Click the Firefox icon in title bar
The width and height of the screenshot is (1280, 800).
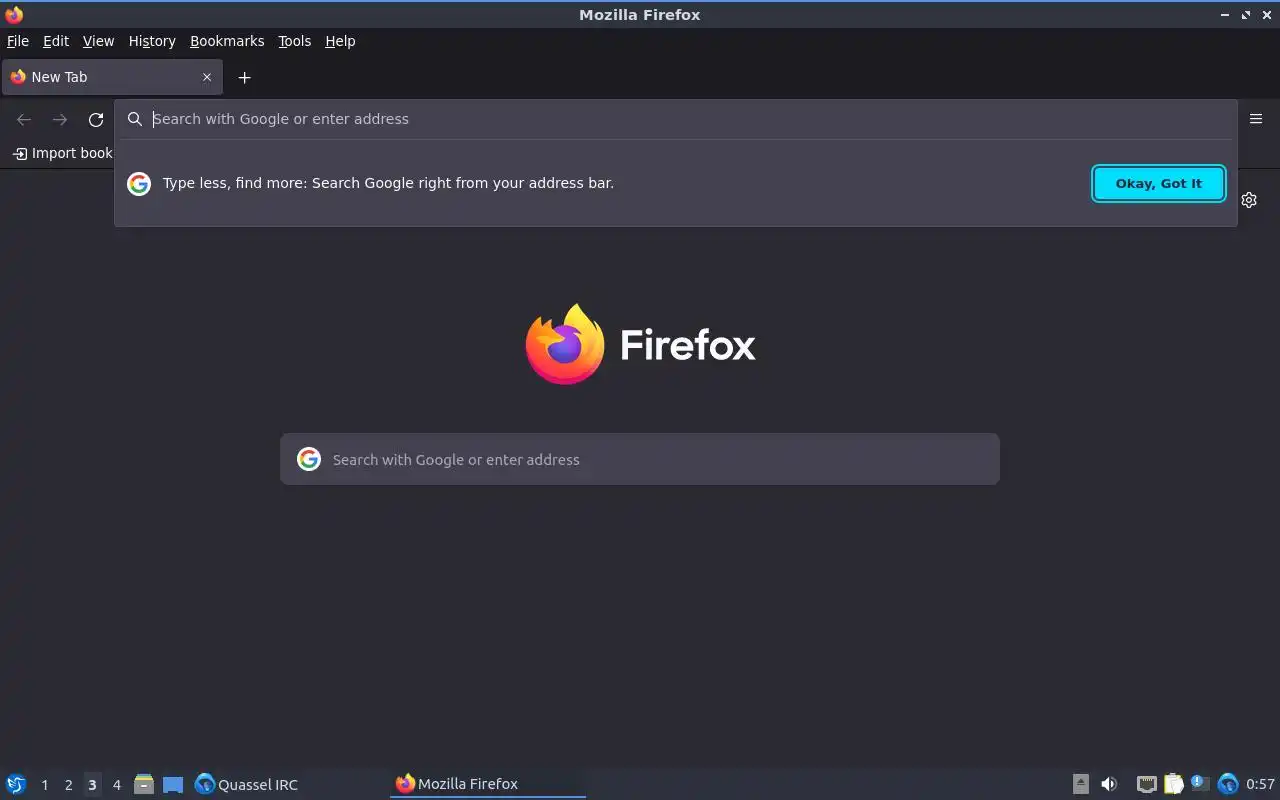pyautogui.click(x=14, y=14)
